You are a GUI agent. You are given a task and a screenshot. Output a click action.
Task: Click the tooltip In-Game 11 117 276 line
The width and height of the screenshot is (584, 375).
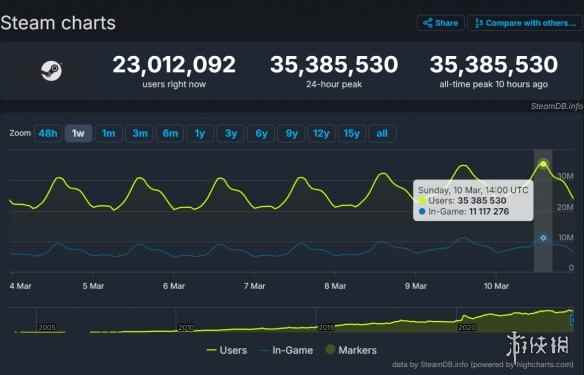pos(464,212)
